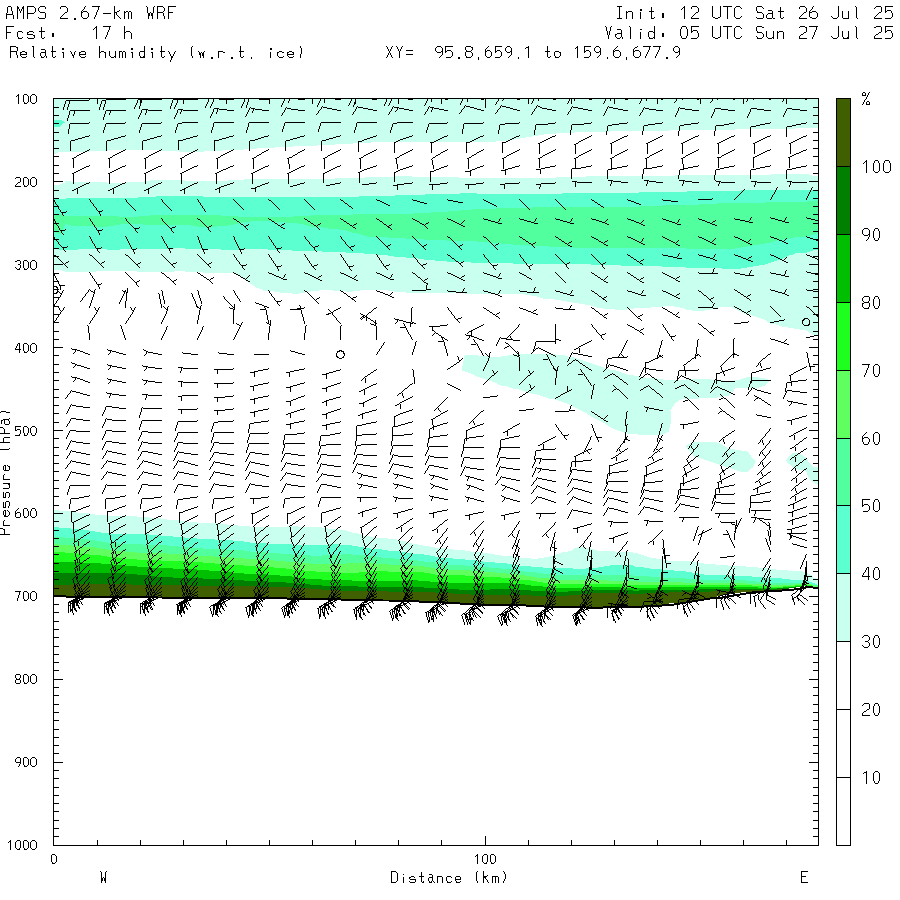Click the 0 km distance axis label
The image size is (900, 900).
pyautogui.click(x=54, y=859)
